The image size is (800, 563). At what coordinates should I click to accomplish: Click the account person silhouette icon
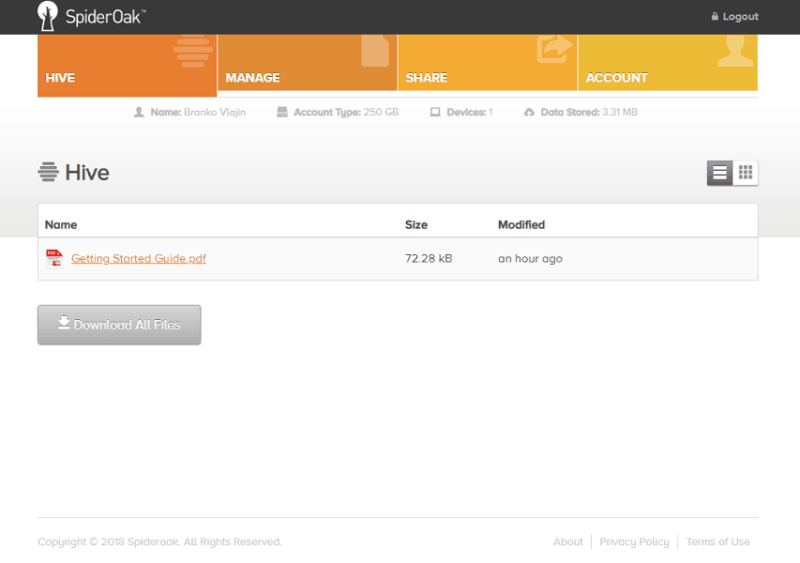735,51
